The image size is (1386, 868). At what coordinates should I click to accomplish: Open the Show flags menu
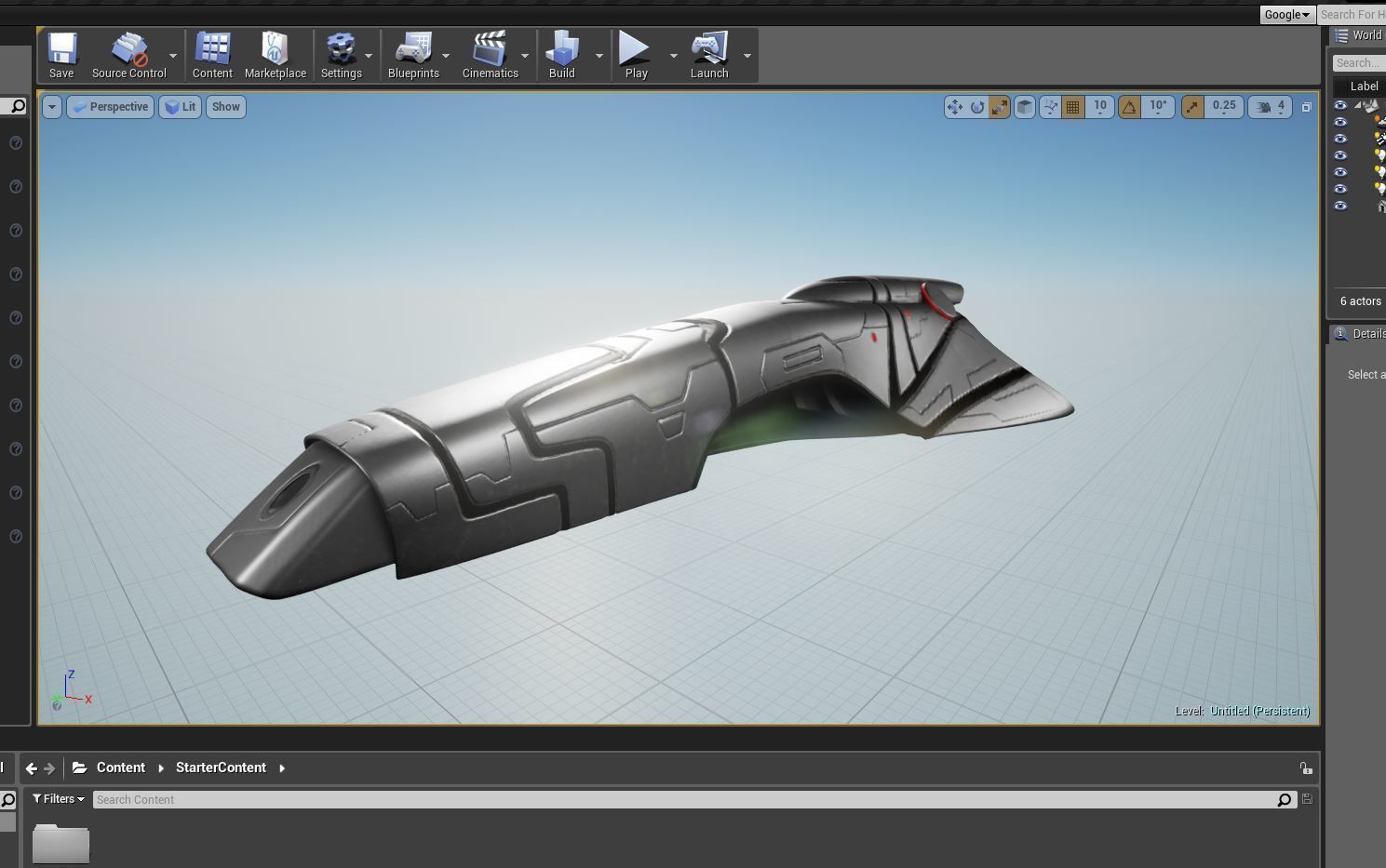(226, 107)
